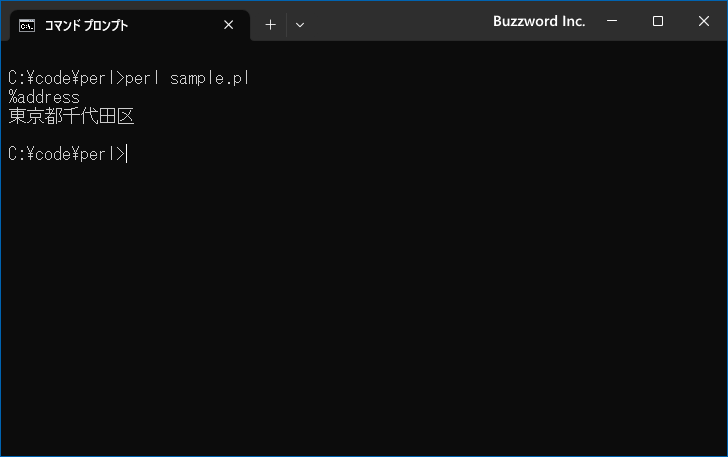Minimize the terminal window
Screen dimensions: 728x457
(x=612, y=21)
